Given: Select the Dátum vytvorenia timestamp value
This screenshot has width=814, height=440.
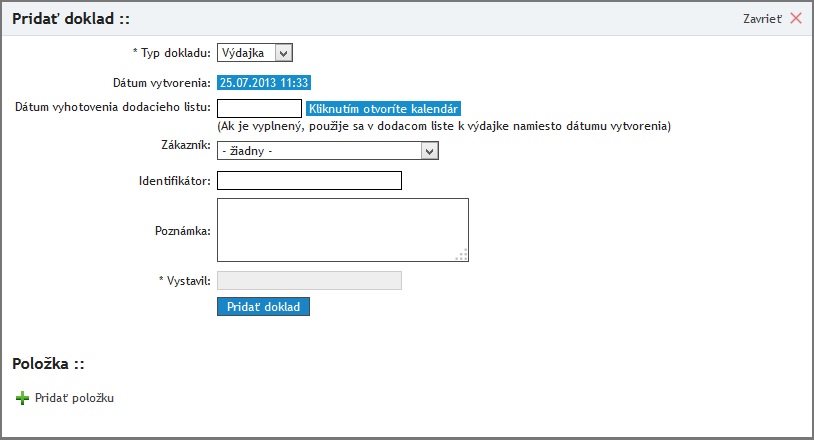Looking at the screenshot, I should coord(265,82).
